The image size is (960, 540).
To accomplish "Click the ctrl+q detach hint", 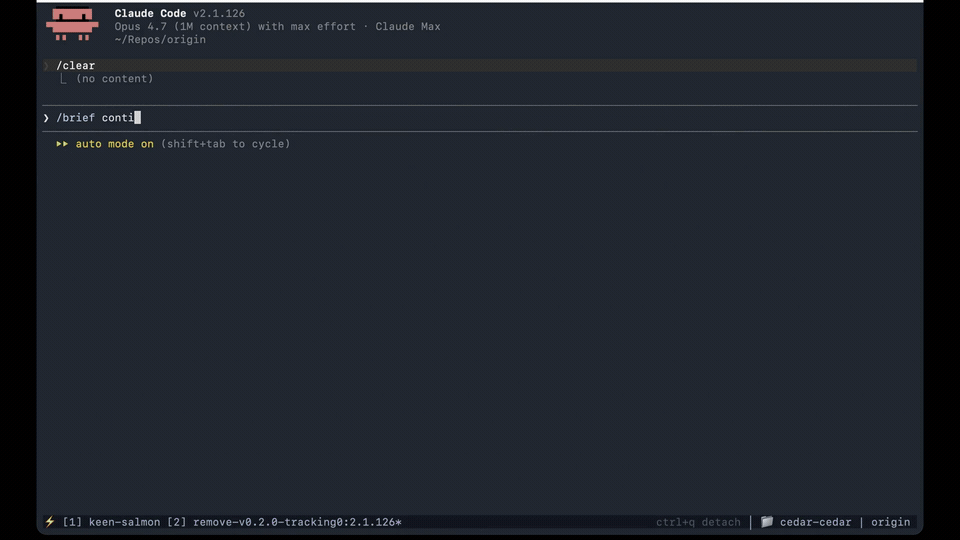I will point(698,522).
